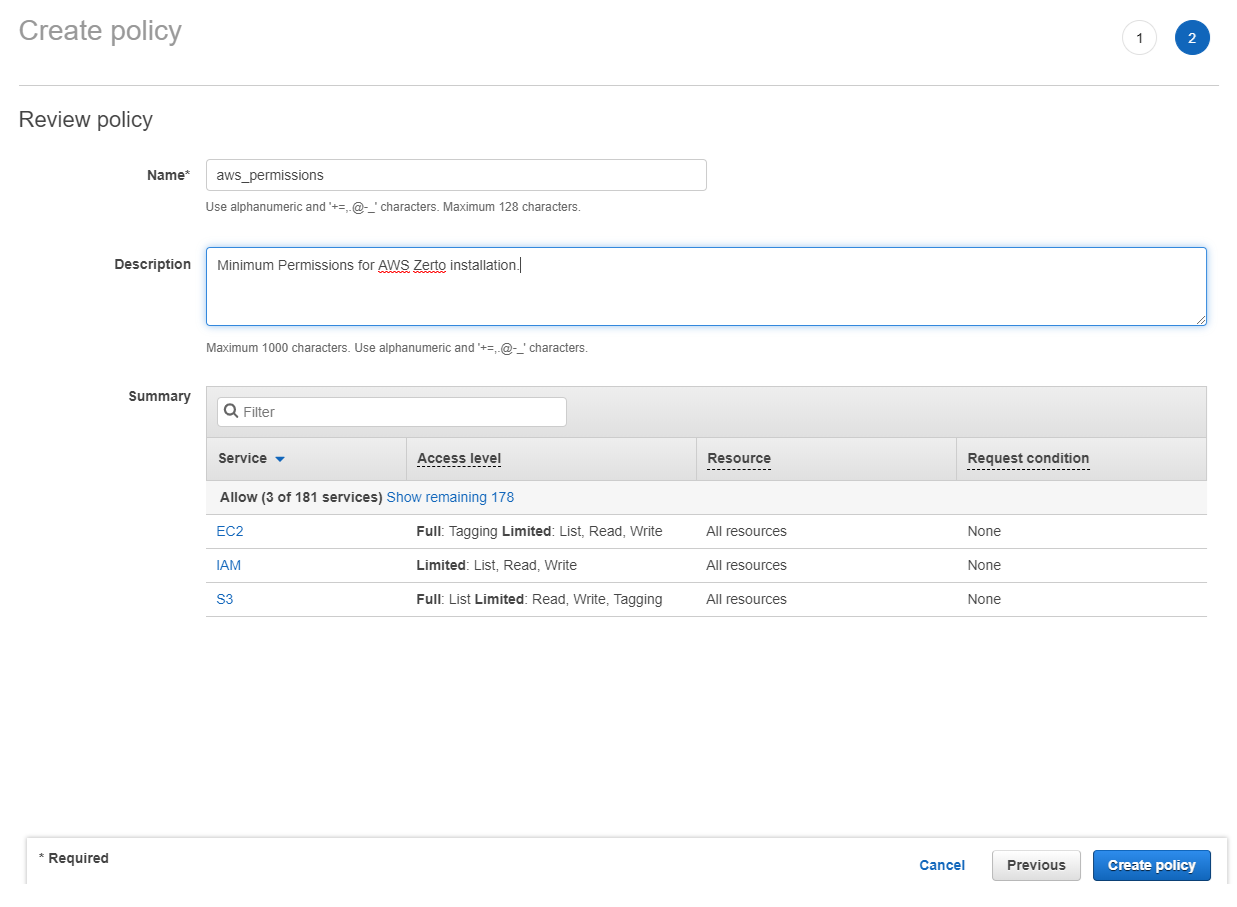The width and height of the screenshot is (1237, 907).
Task: Click IAM 'Limited: List, Read, Write' cell
Action: tap(496, 565)
